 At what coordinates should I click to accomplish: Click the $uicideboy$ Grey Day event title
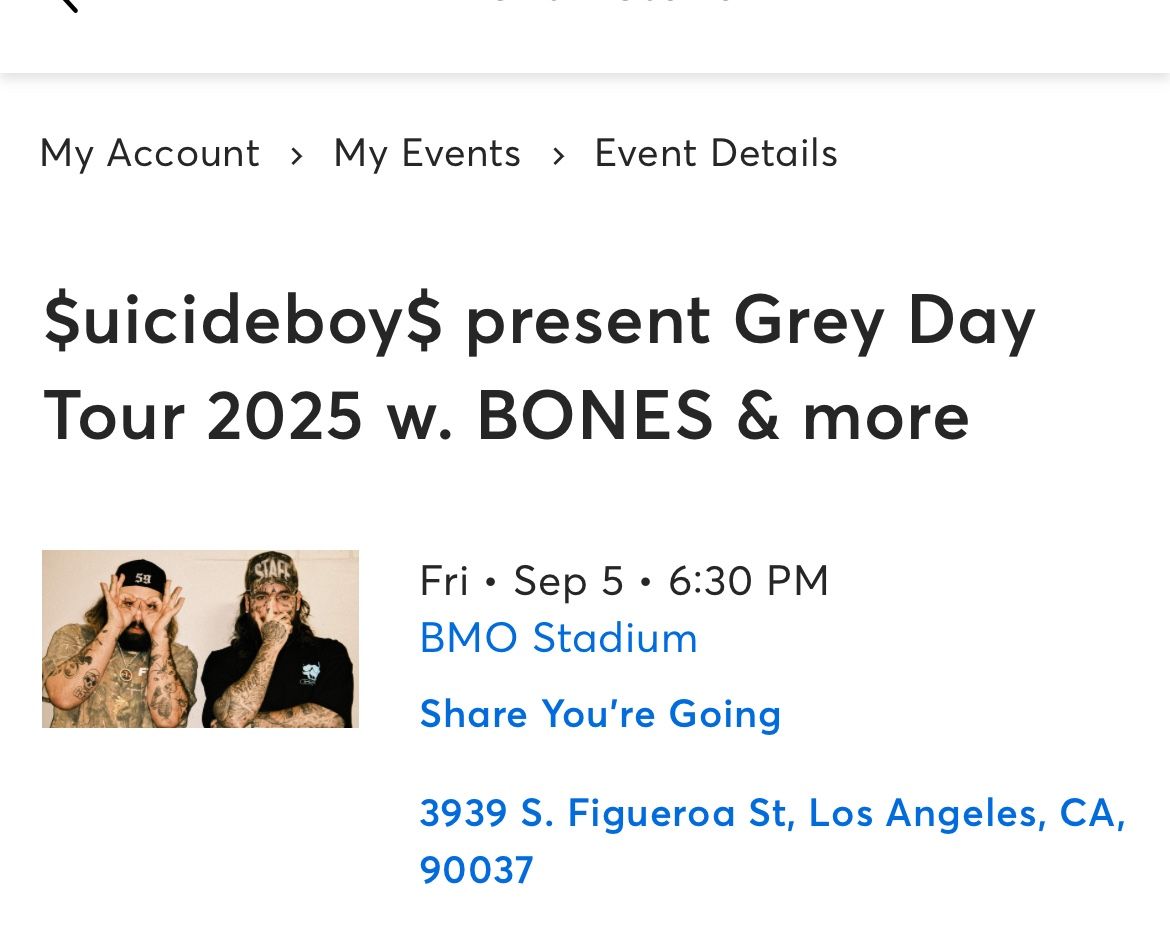540,322
